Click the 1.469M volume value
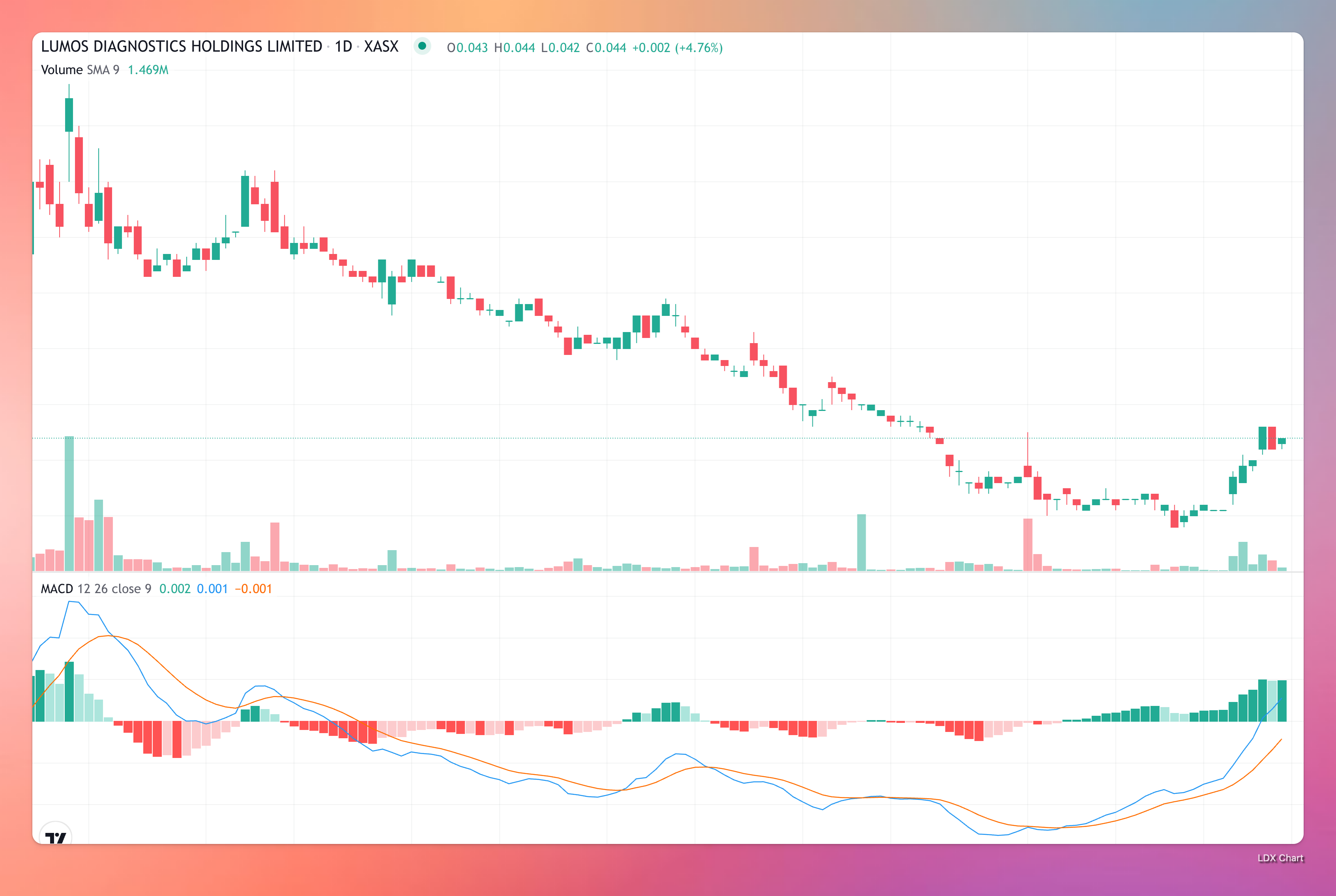This screenshot has width=1336, height=896. point(148,70)
